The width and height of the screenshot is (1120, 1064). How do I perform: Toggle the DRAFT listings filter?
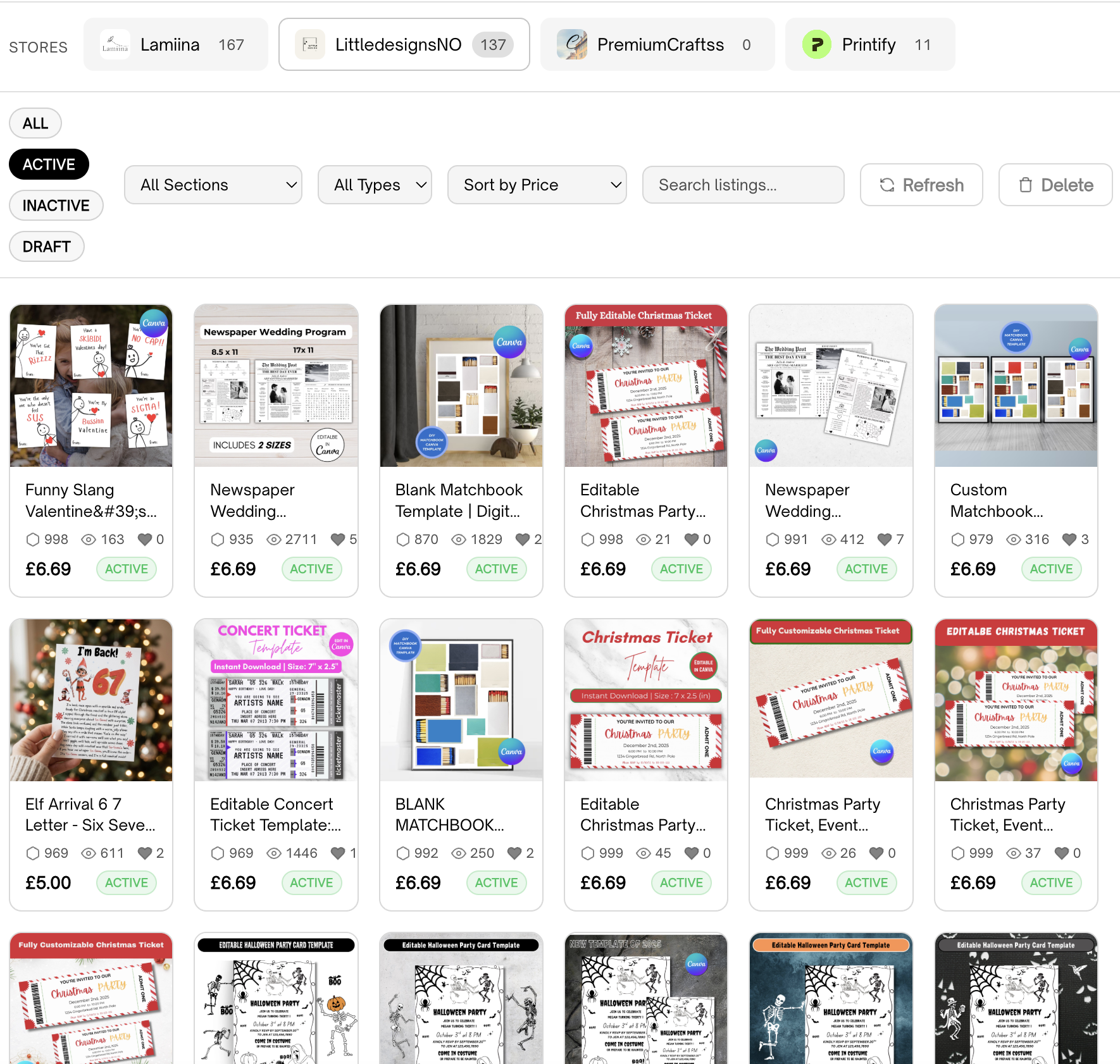[46, 246]
